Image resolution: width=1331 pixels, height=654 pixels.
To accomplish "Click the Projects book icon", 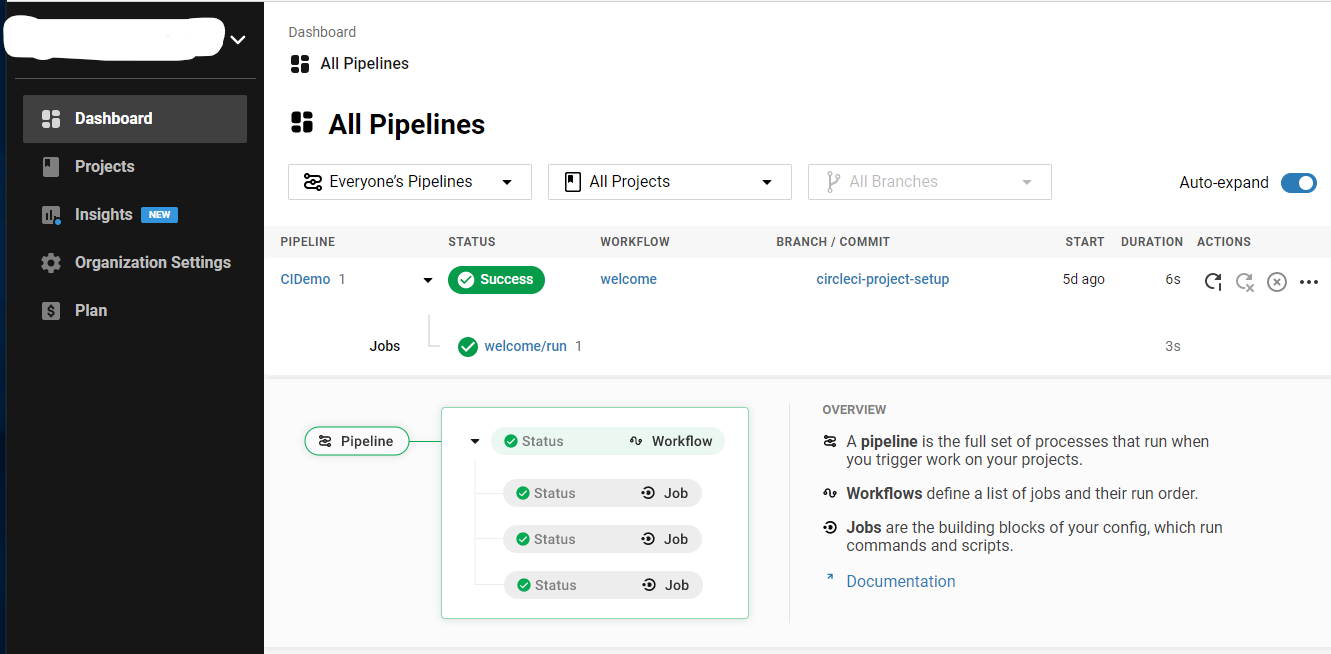I will tap(51, 167).
